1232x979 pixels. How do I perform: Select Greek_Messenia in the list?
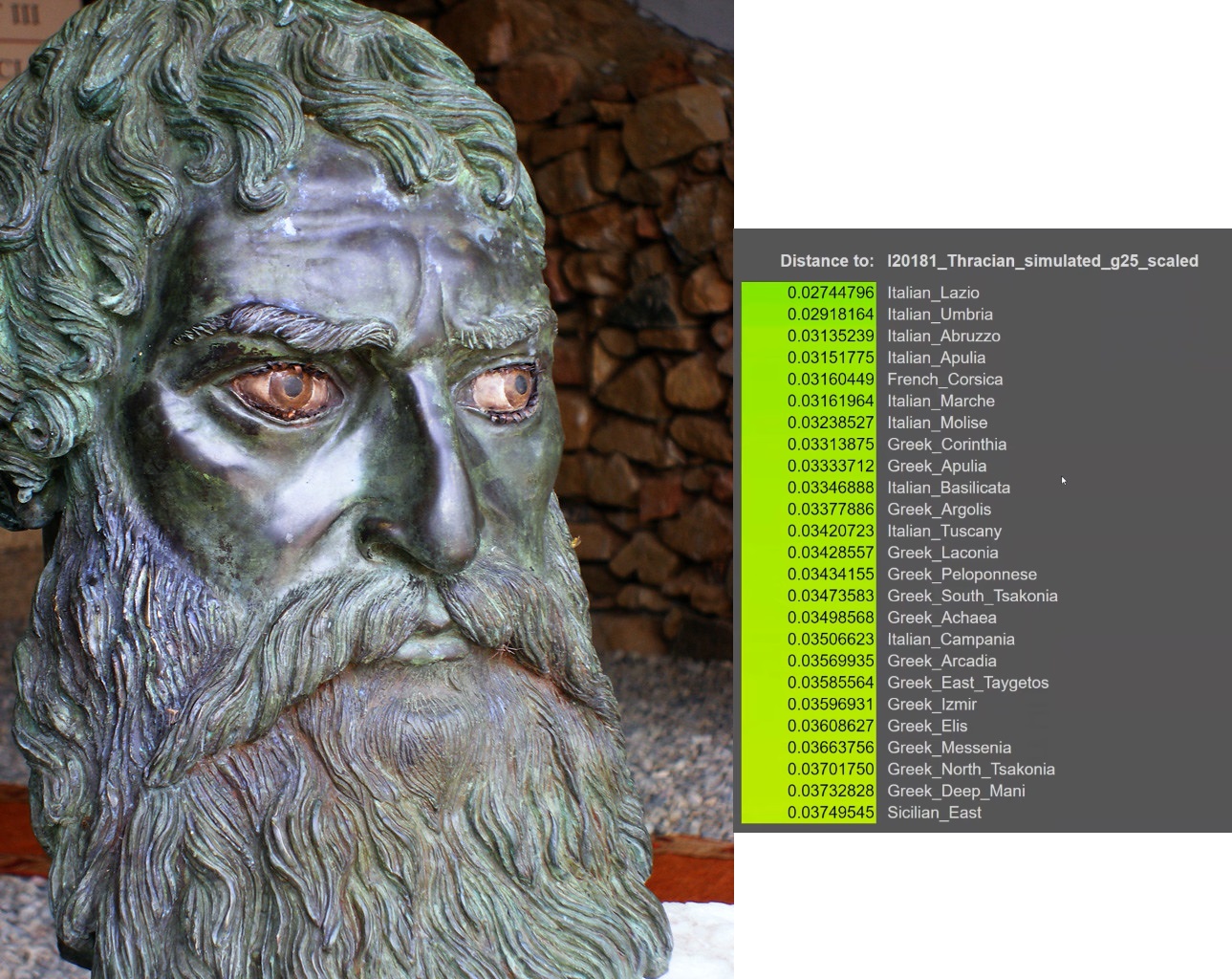pos(949,748)
